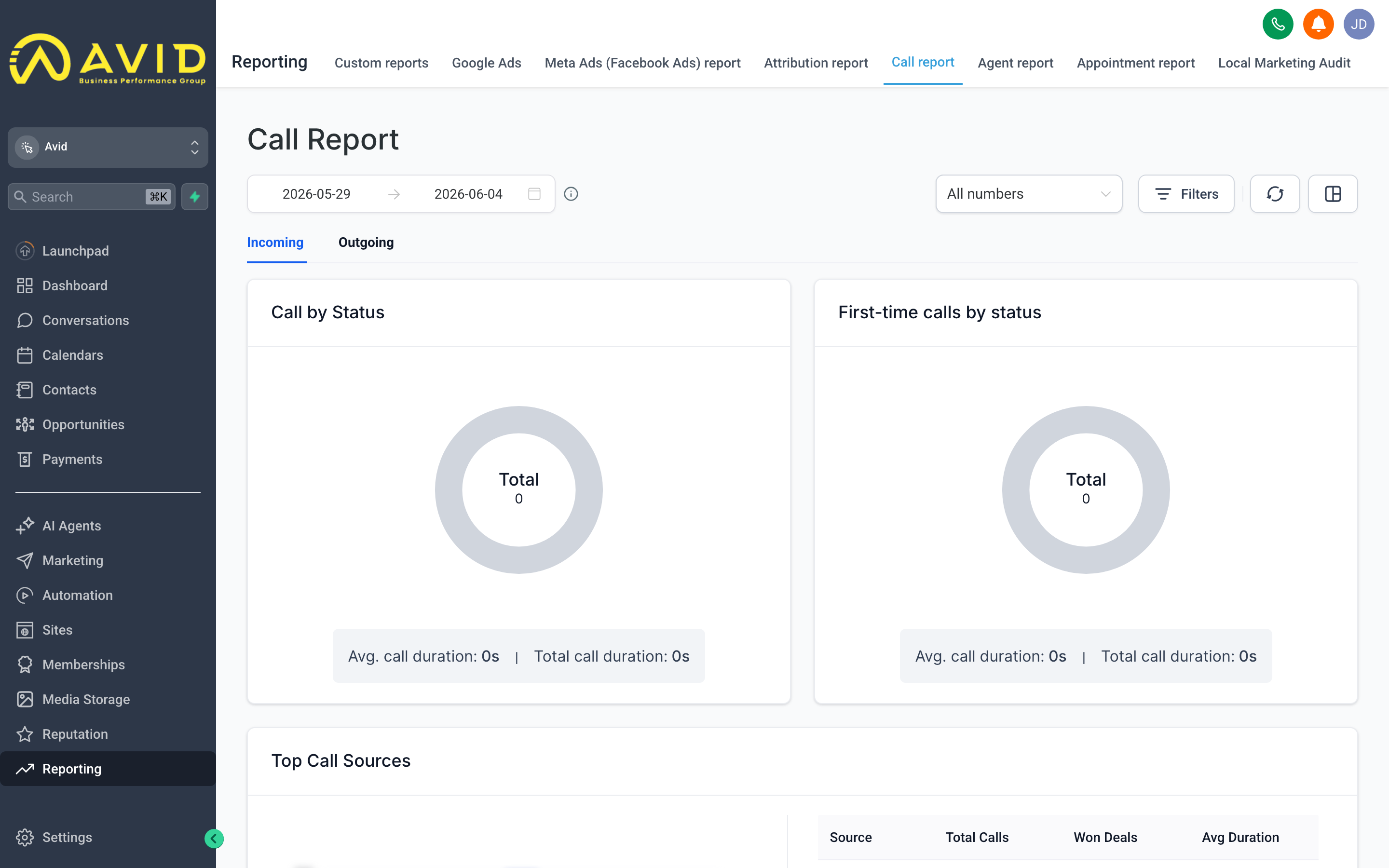
Task: Open the Attribution report tab
Action: click(x=816, y=63)
